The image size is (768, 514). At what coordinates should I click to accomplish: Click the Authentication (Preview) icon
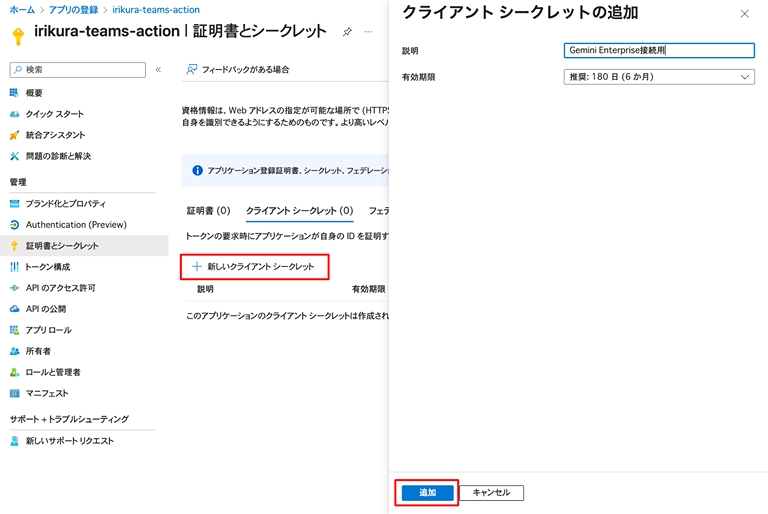(14, 224)
